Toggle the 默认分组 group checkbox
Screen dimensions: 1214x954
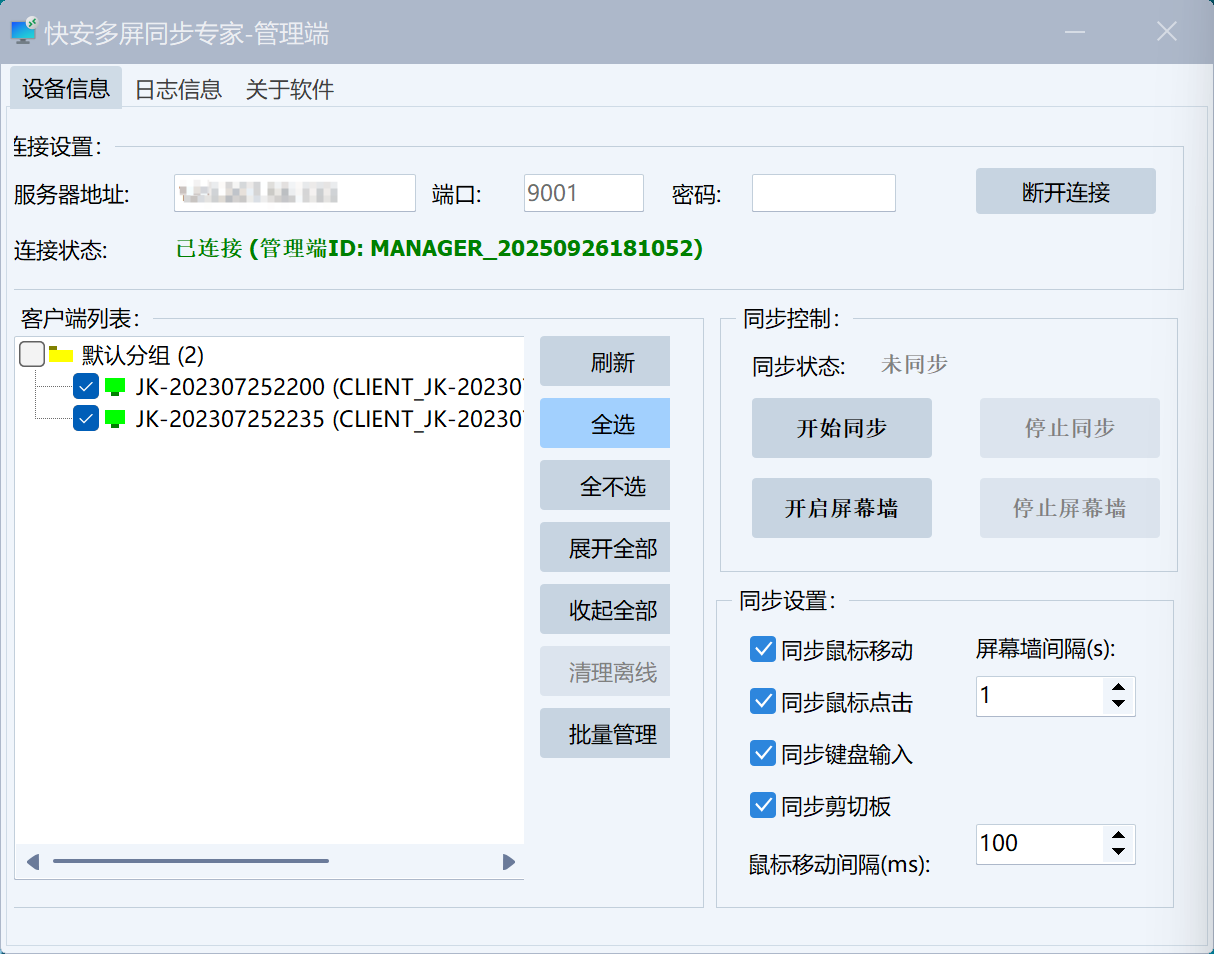click(32, 355)
